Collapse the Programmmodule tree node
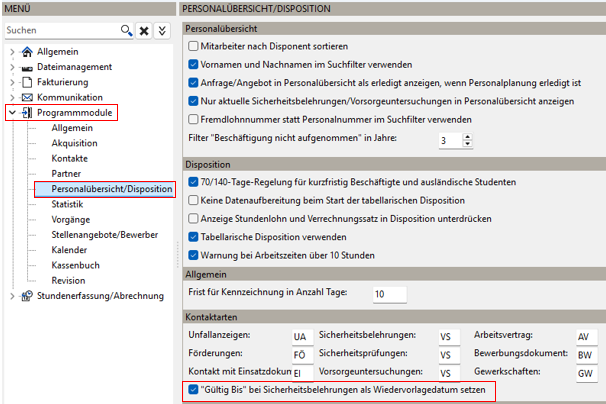Viewport: 606px width, 404px height. [12, 113]
